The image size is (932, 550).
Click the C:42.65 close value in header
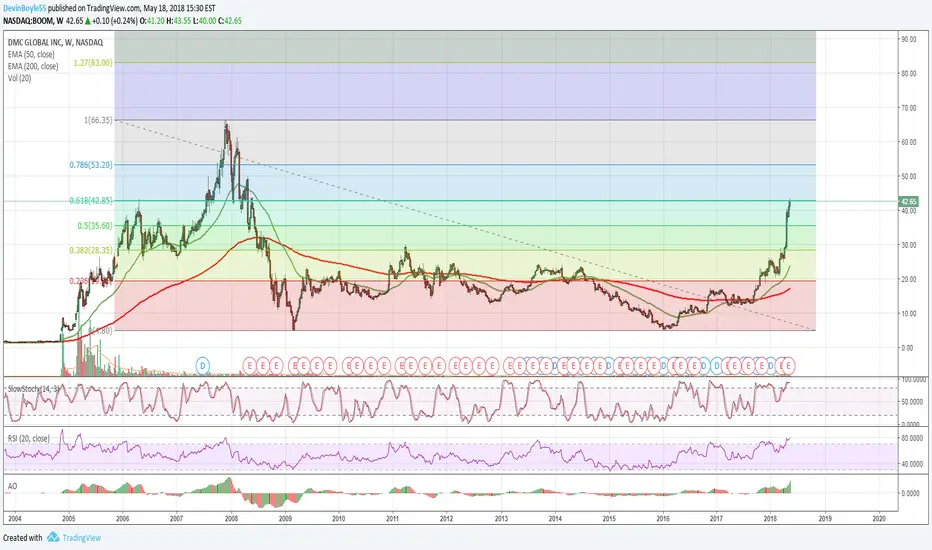[x=230, y=21]
